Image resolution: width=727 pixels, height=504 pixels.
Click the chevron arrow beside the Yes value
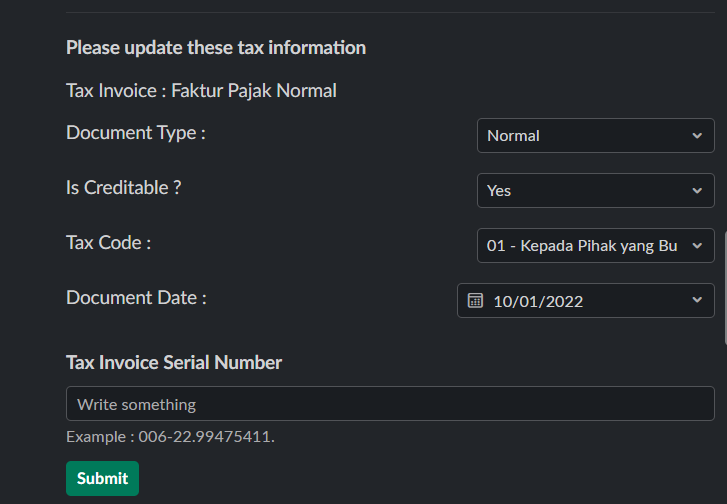point(697,191)
